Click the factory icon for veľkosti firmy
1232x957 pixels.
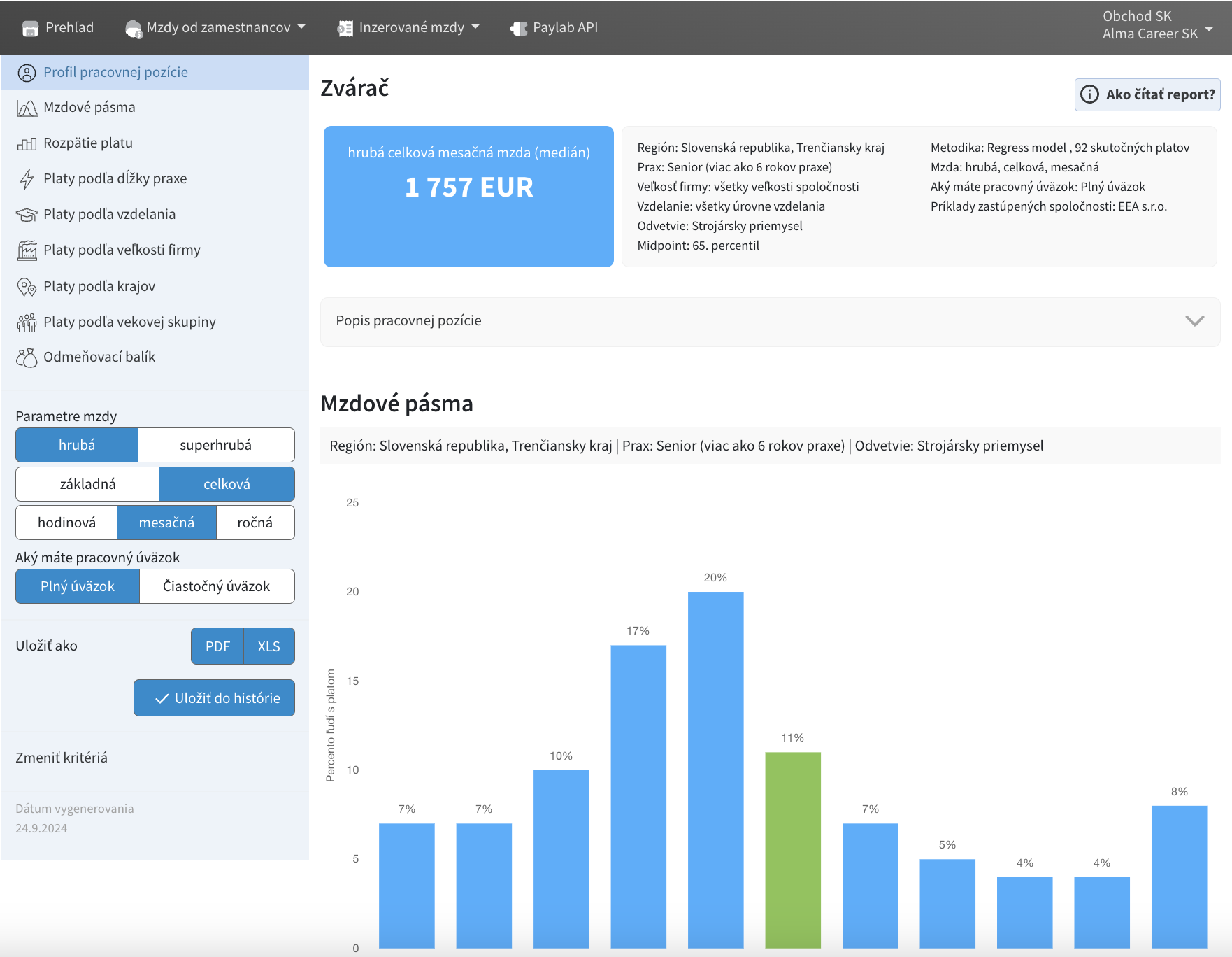[27, 250]
